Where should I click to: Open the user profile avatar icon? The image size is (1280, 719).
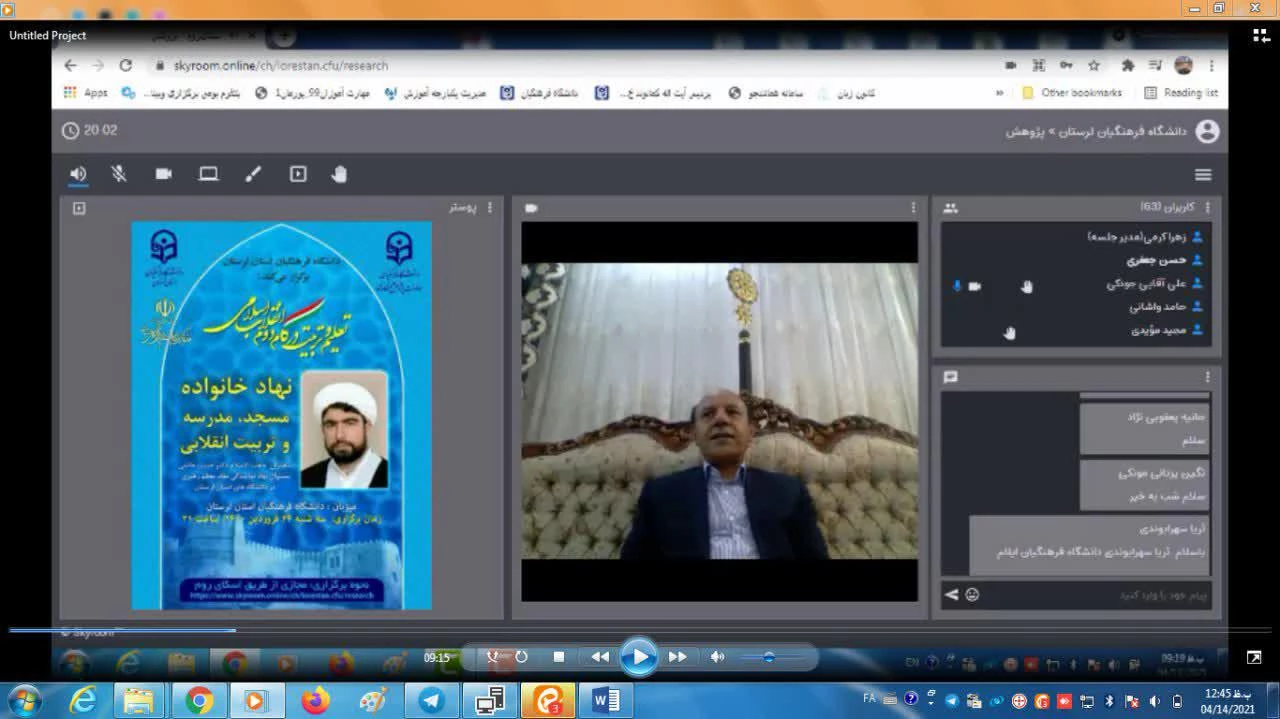click(x=1207, y=131)
